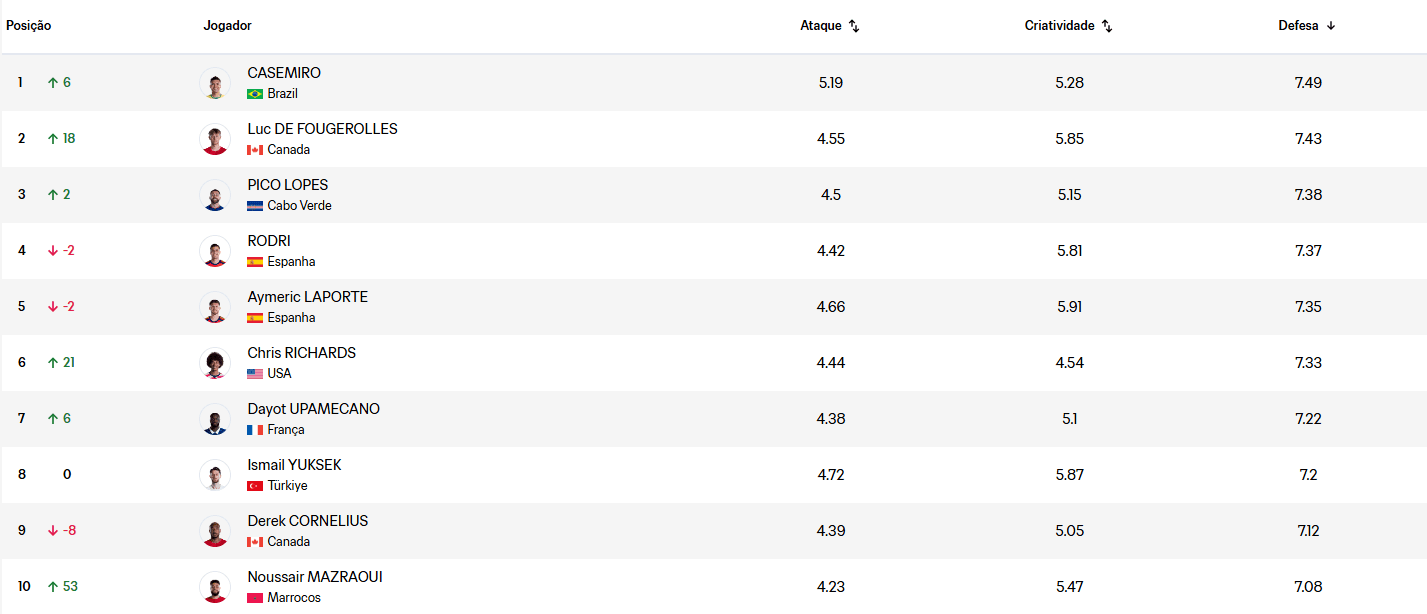Viewport: 1427px width, 614px height.
Task: Open Aymeric LAPORTE player link
Action: pos(308,297)
